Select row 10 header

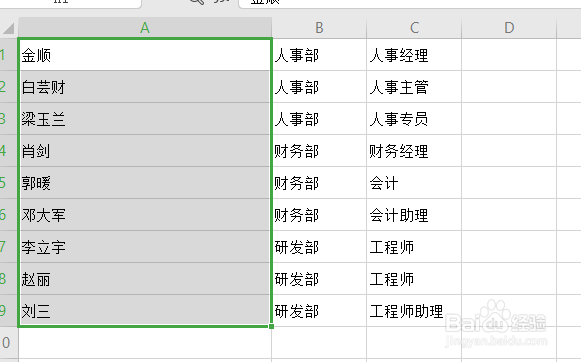tap(9, 342)
